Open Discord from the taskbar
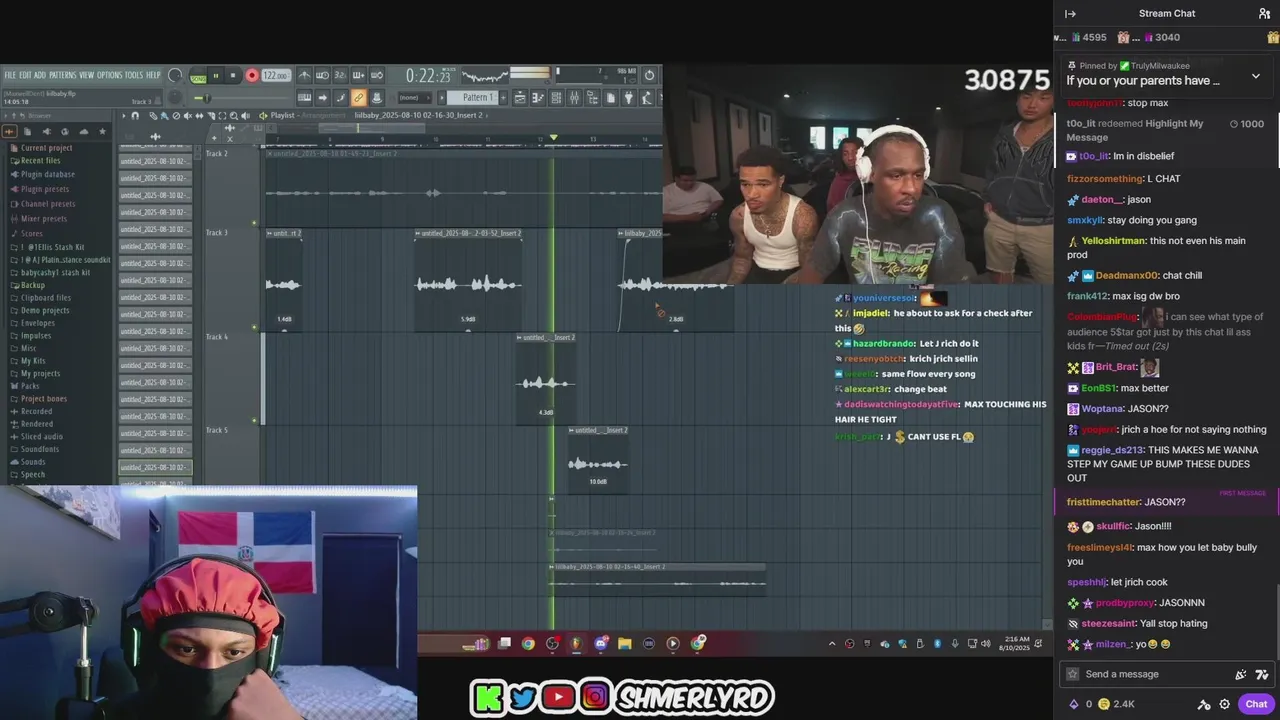Image resolution: width=1280 pixels, height=720 pixels. (x=600, y=644)
